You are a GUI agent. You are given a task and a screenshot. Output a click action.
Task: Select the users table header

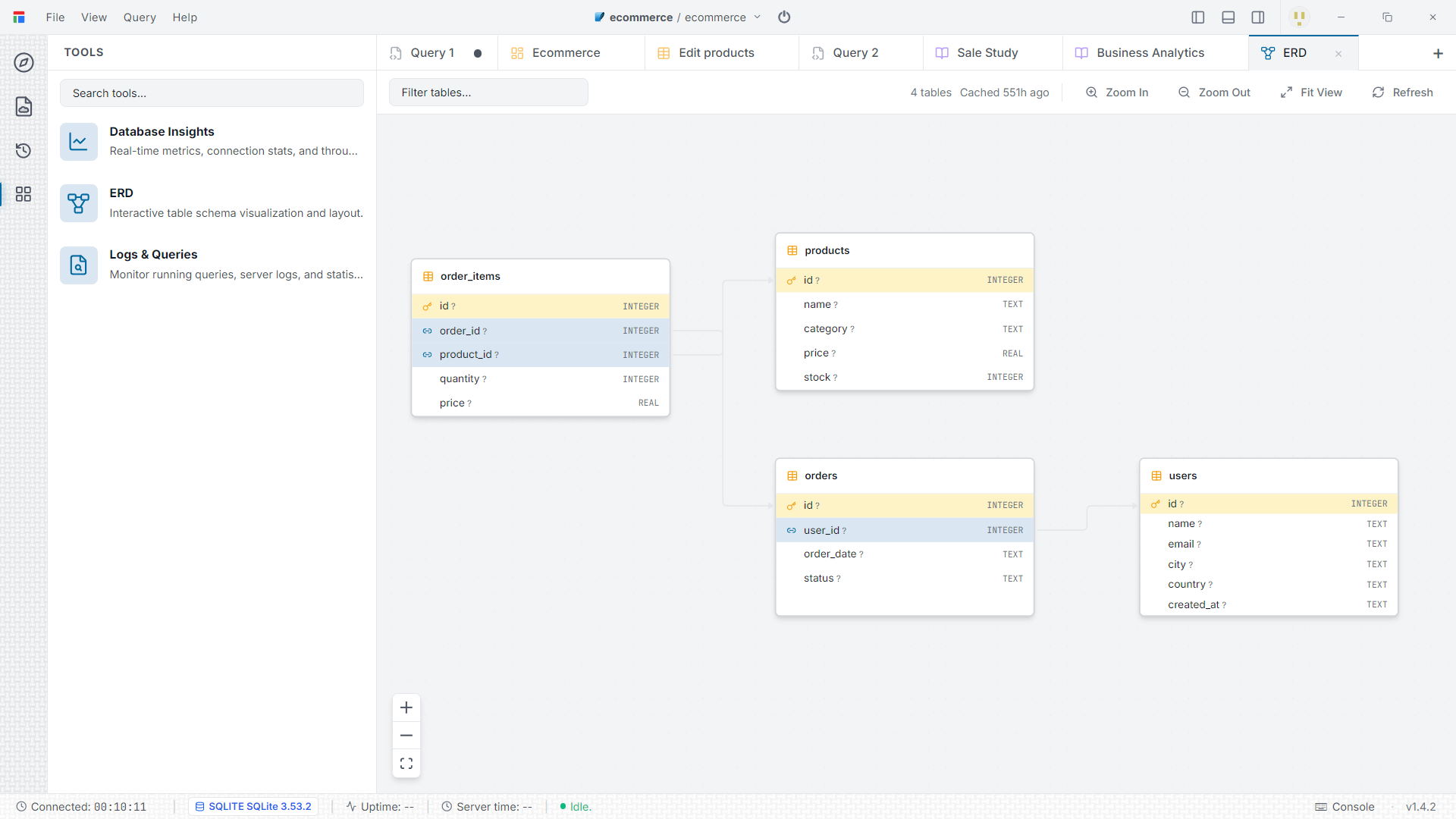(x=1269, y=476)
